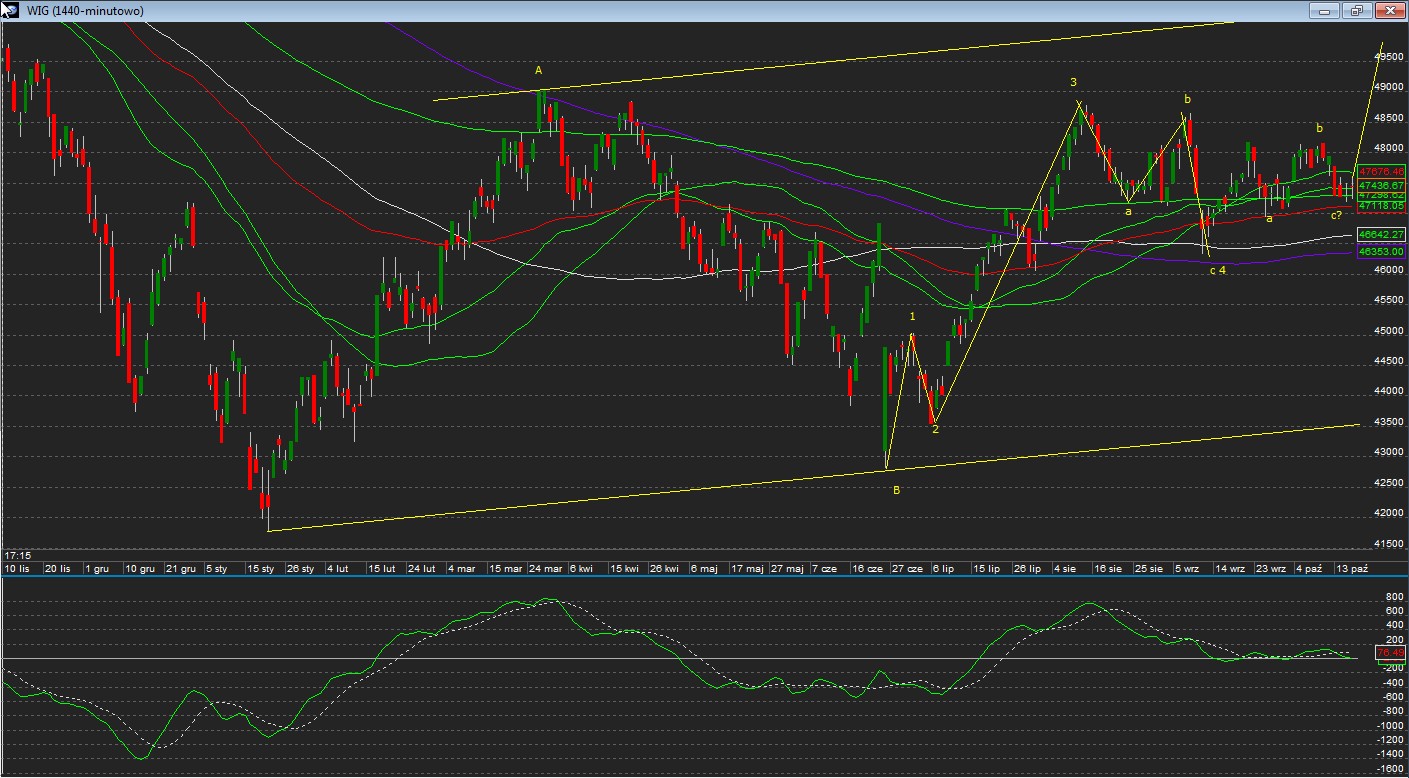This screenshot has height=778, width=1409.
Task: Click the '24 mar' date on time axis
Action: (545, 568)
